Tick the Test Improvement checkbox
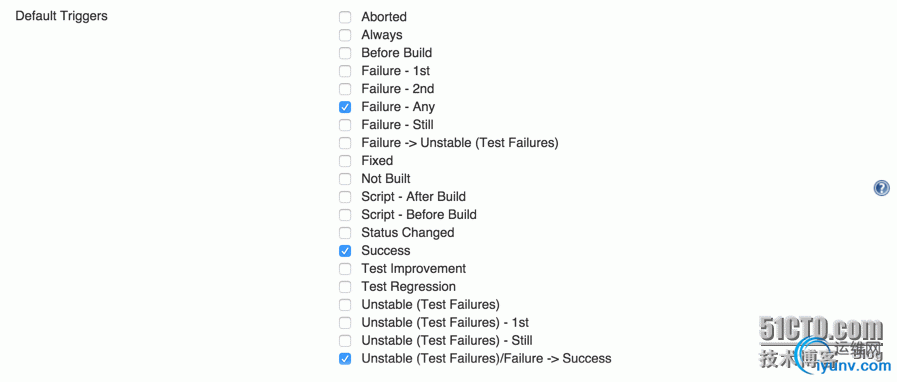This screenshot has width=897, height=382. click(345, 269)
